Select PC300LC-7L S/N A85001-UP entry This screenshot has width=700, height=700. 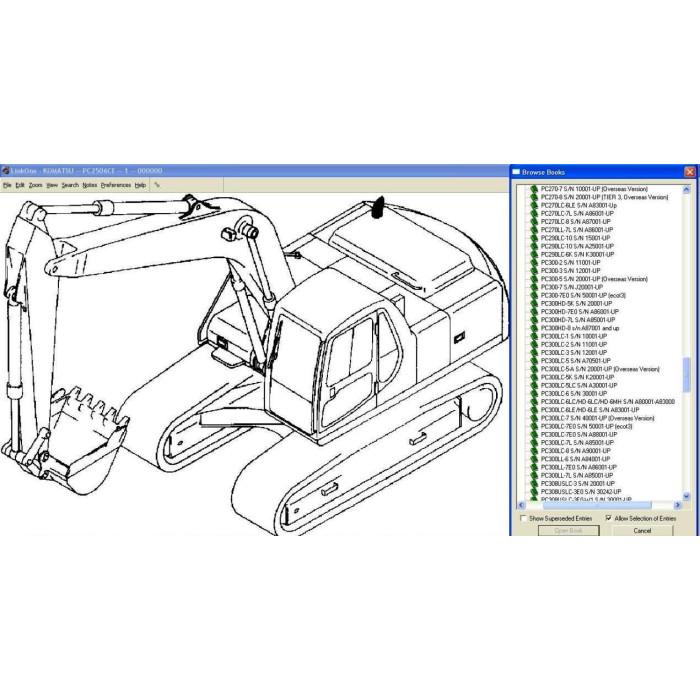(x=577, y=442)
